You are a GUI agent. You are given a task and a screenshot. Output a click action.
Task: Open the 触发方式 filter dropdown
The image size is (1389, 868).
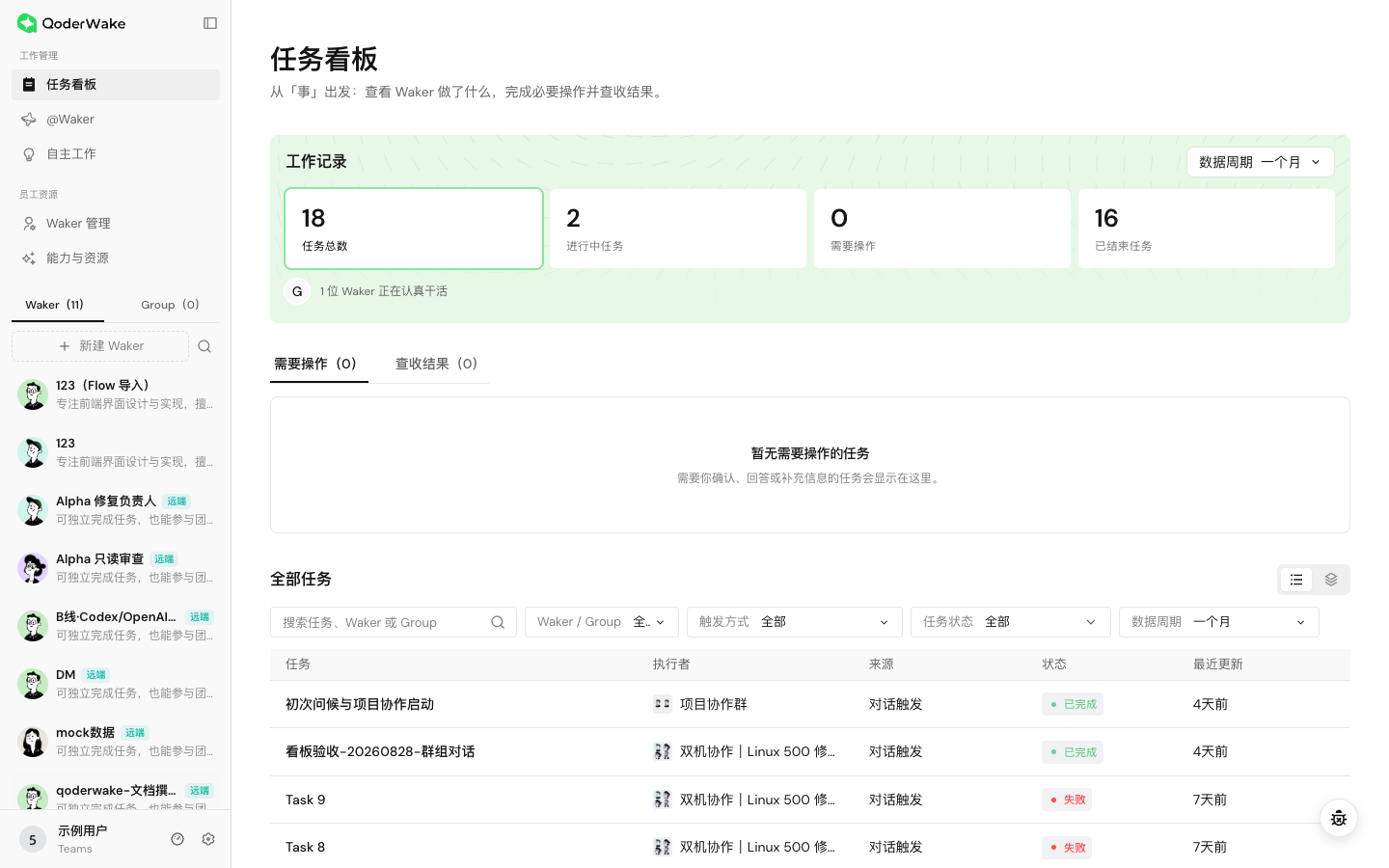coord(795,622)
